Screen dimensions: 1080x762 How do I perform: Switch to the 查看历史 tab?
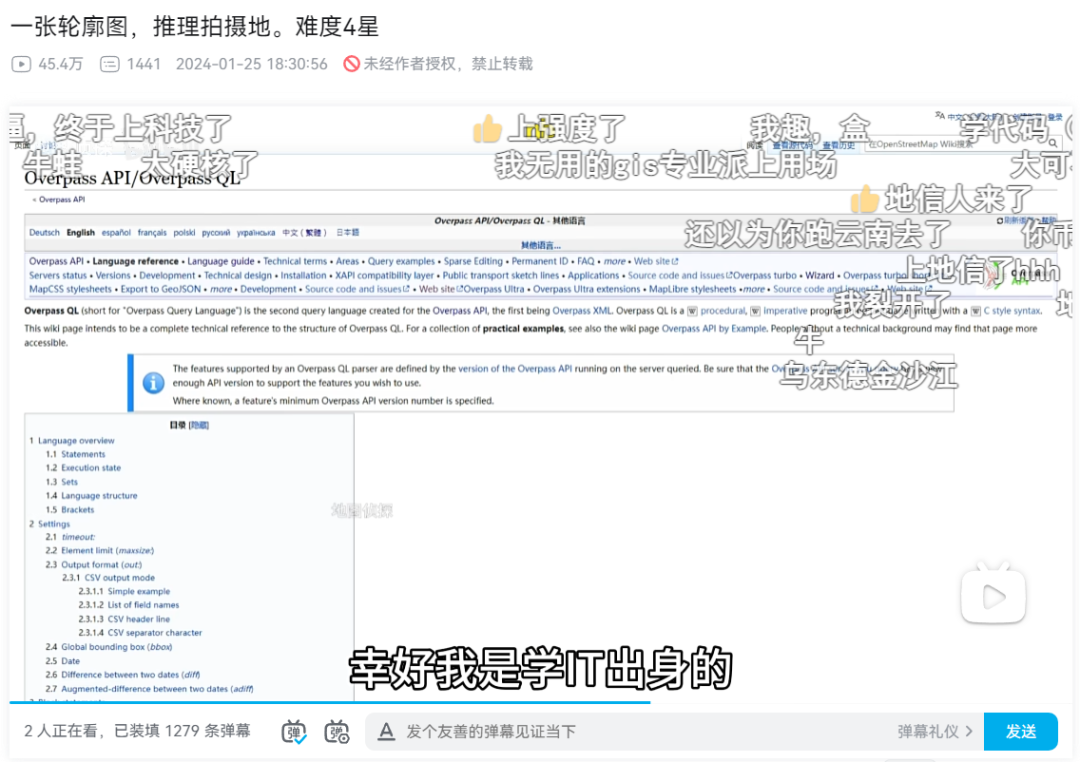click(x=839, y=145)
